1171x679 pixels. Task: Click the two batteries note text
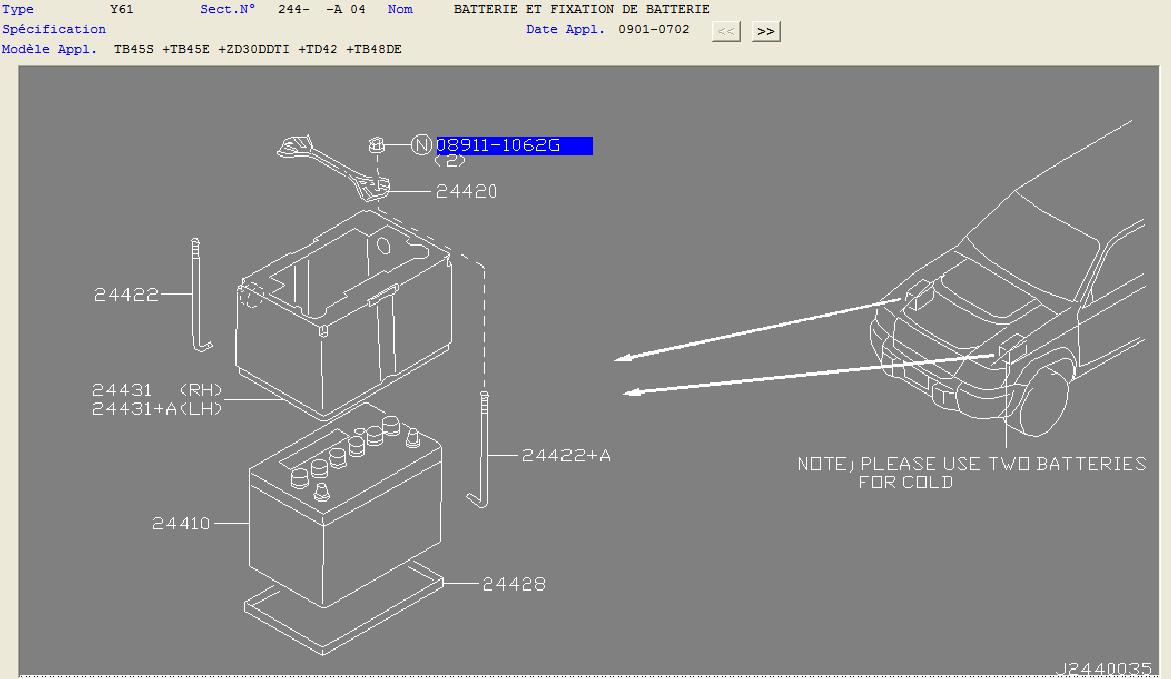coord(972,473)
